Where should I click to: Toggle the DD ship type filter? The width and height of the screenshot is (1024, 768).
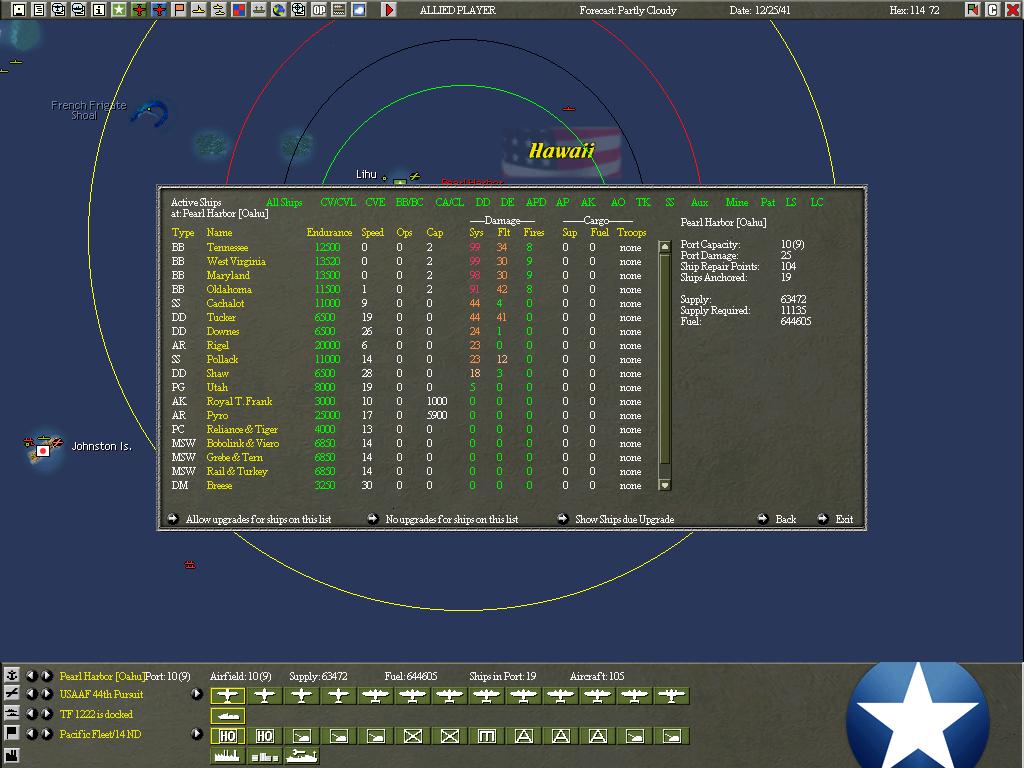pyautogui.click(x=483, y=202)
